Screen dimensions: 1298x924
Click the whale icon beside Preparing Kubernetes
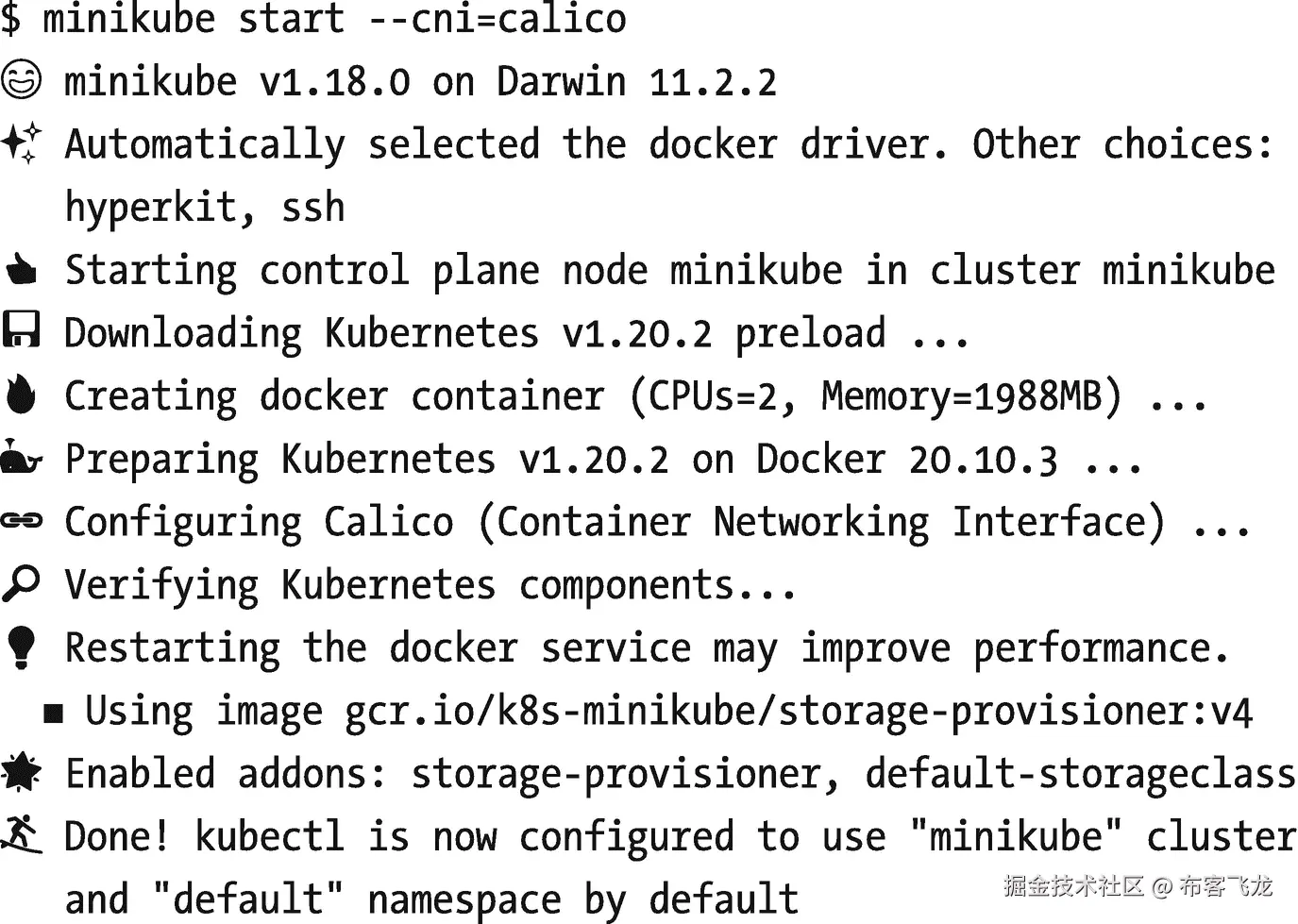point(22,458)
